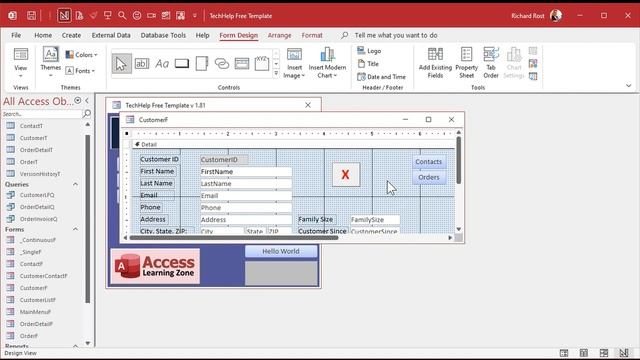Click the Contacts button on CustomerF form
640x360 pixels.
pos(429,162)
